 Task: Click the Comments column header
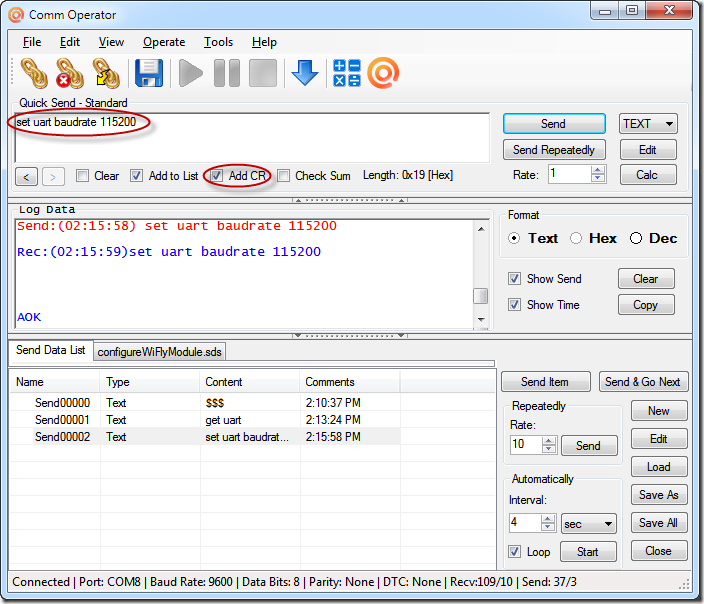tap(349, 382)
